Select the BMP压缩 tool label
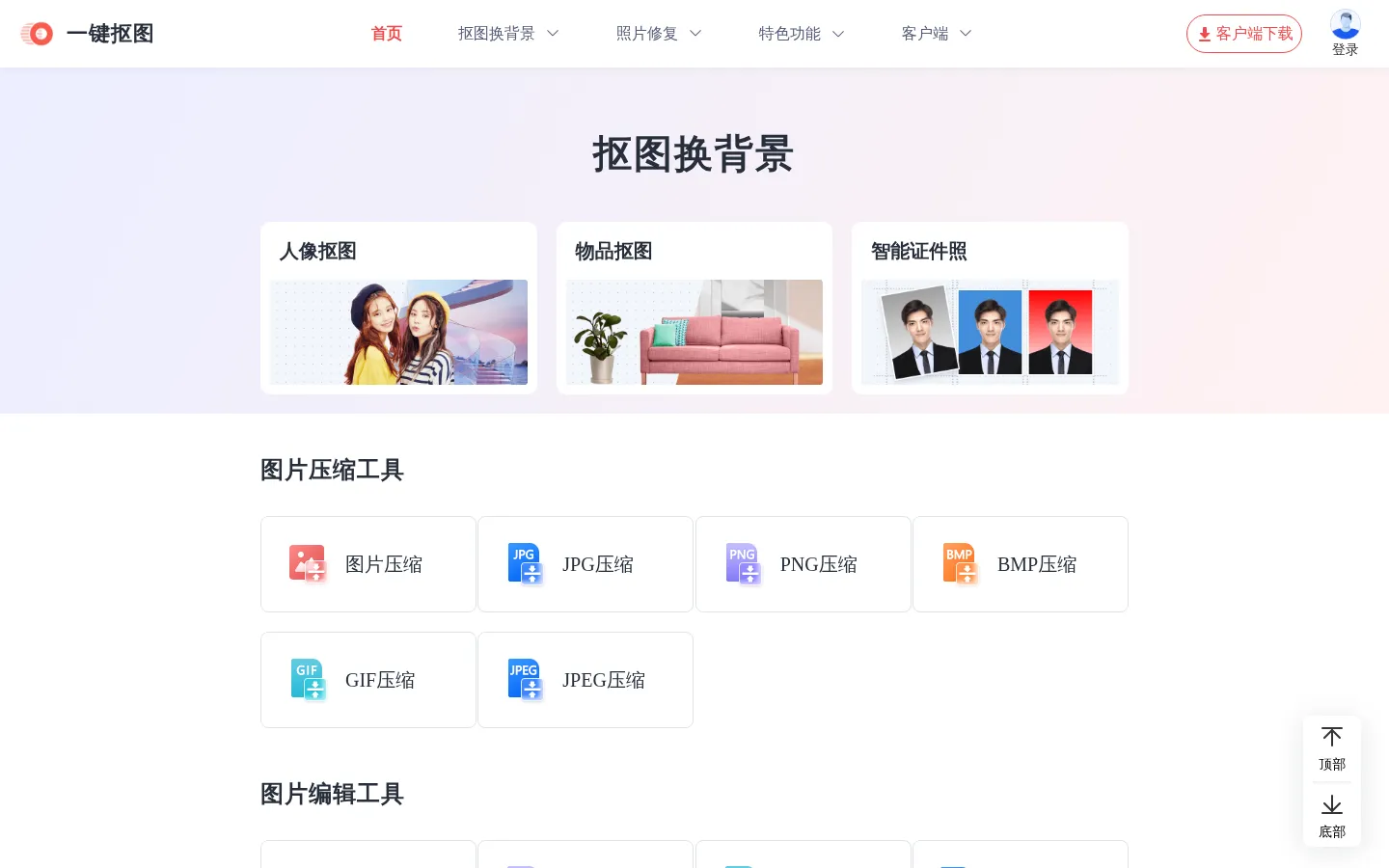1389x868 pixels. [1037, 564]
